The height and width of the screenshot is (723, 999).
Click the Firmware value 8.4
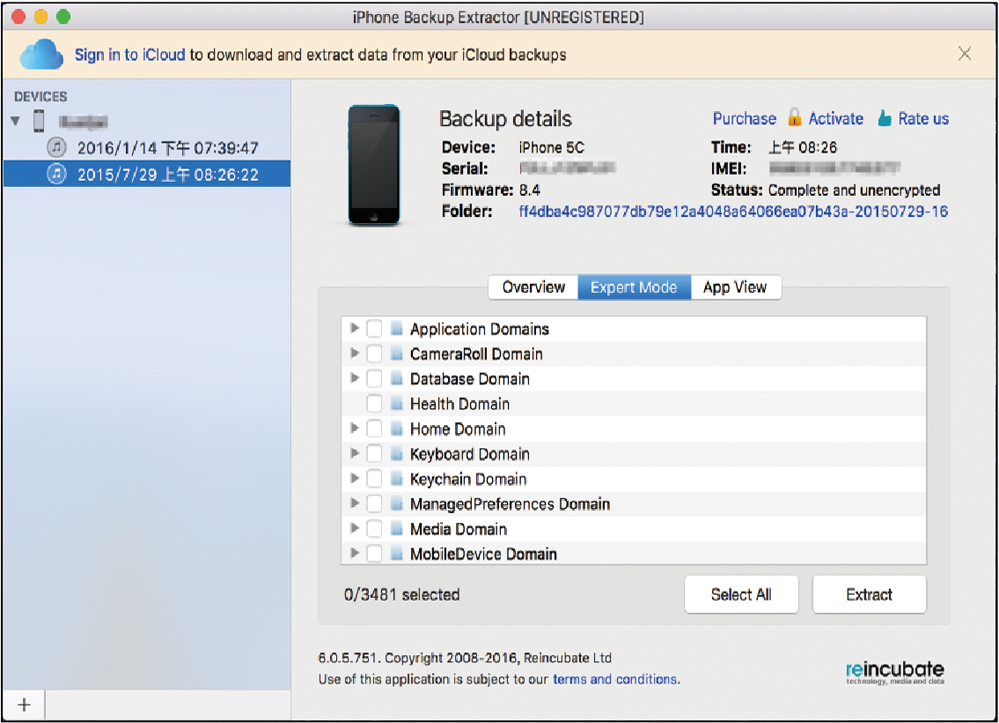coord(529,190)
